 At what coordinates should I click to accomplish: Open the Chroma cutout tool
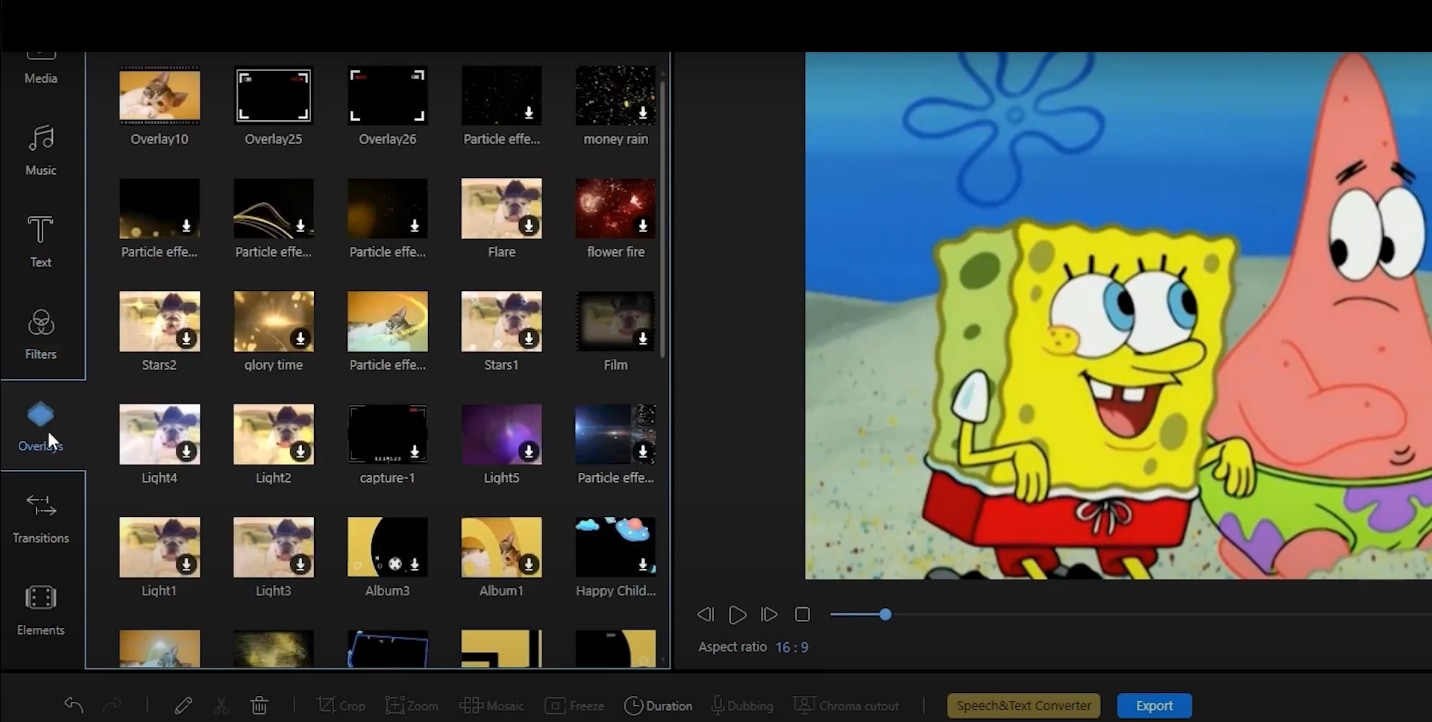pos(846,705)
